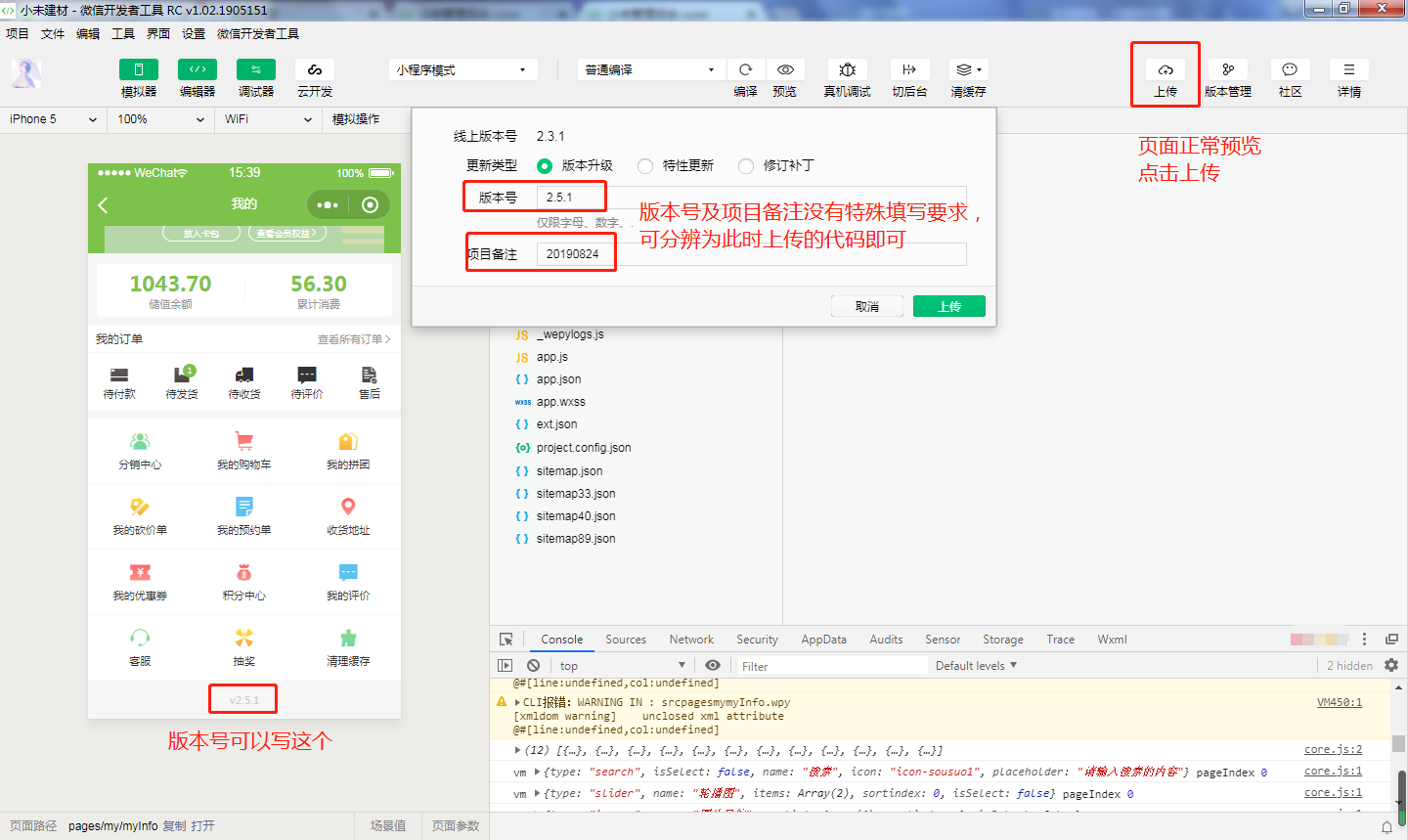Open Version Management (版本管理)
The image size is (1408, 840).
tap(1228, 69)
